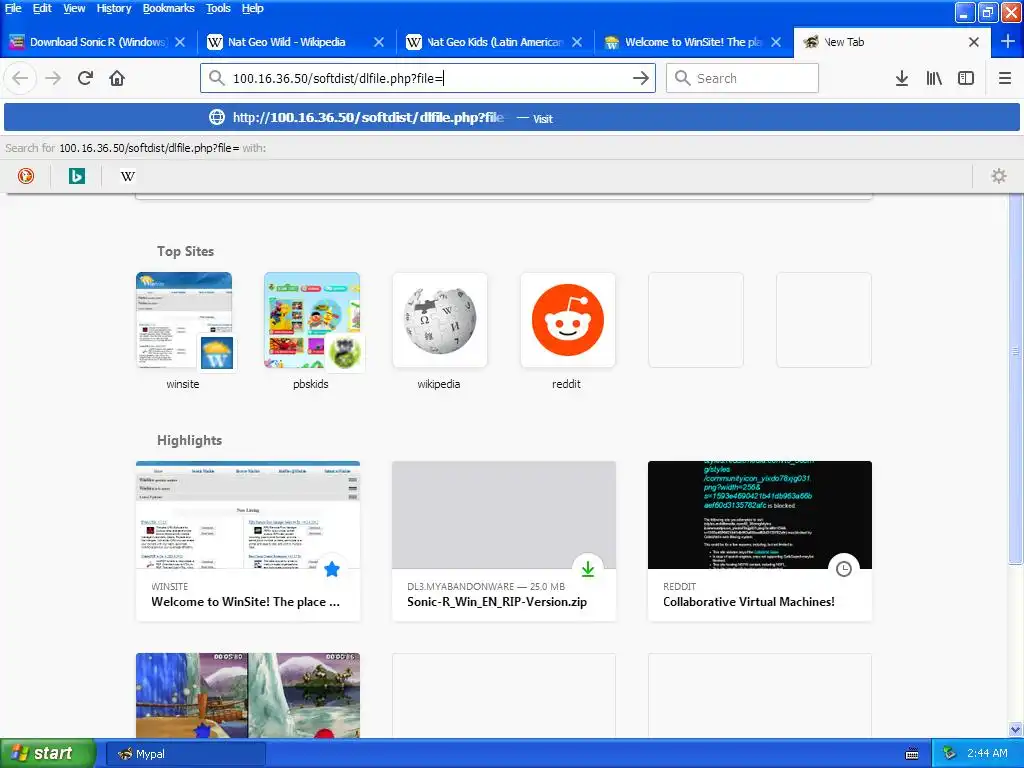Reload the page with the refresh icon
This screenshot has height=768, width=1024.
click(85, 78)
